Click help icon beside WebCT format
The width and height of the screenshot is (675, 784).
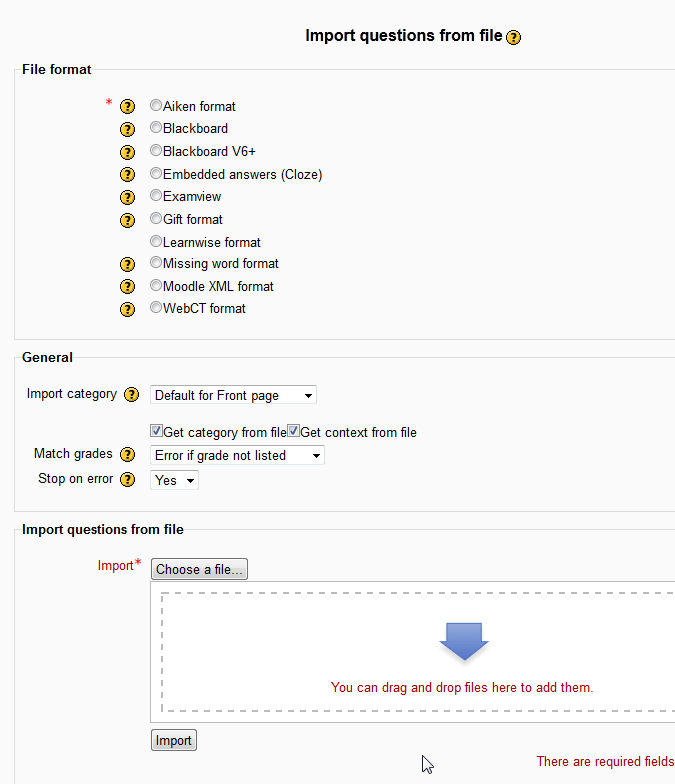127,309
